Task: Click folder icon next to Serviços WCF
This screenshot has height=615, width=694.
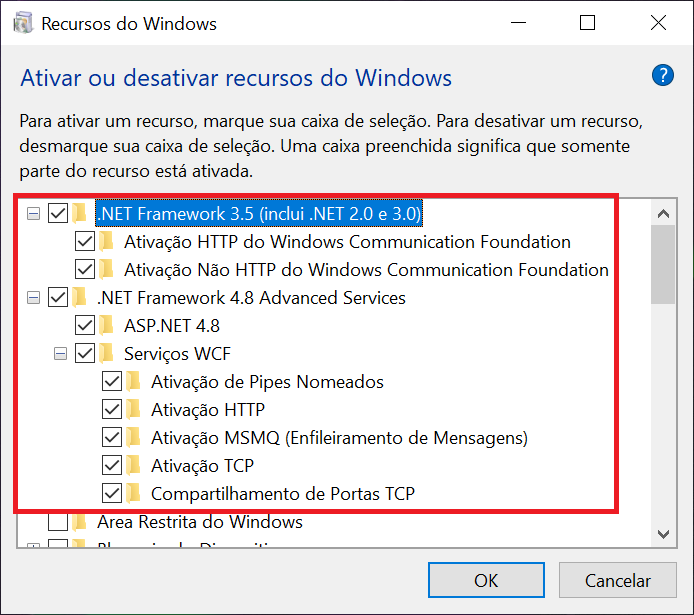Action: (x=107, y=353)
